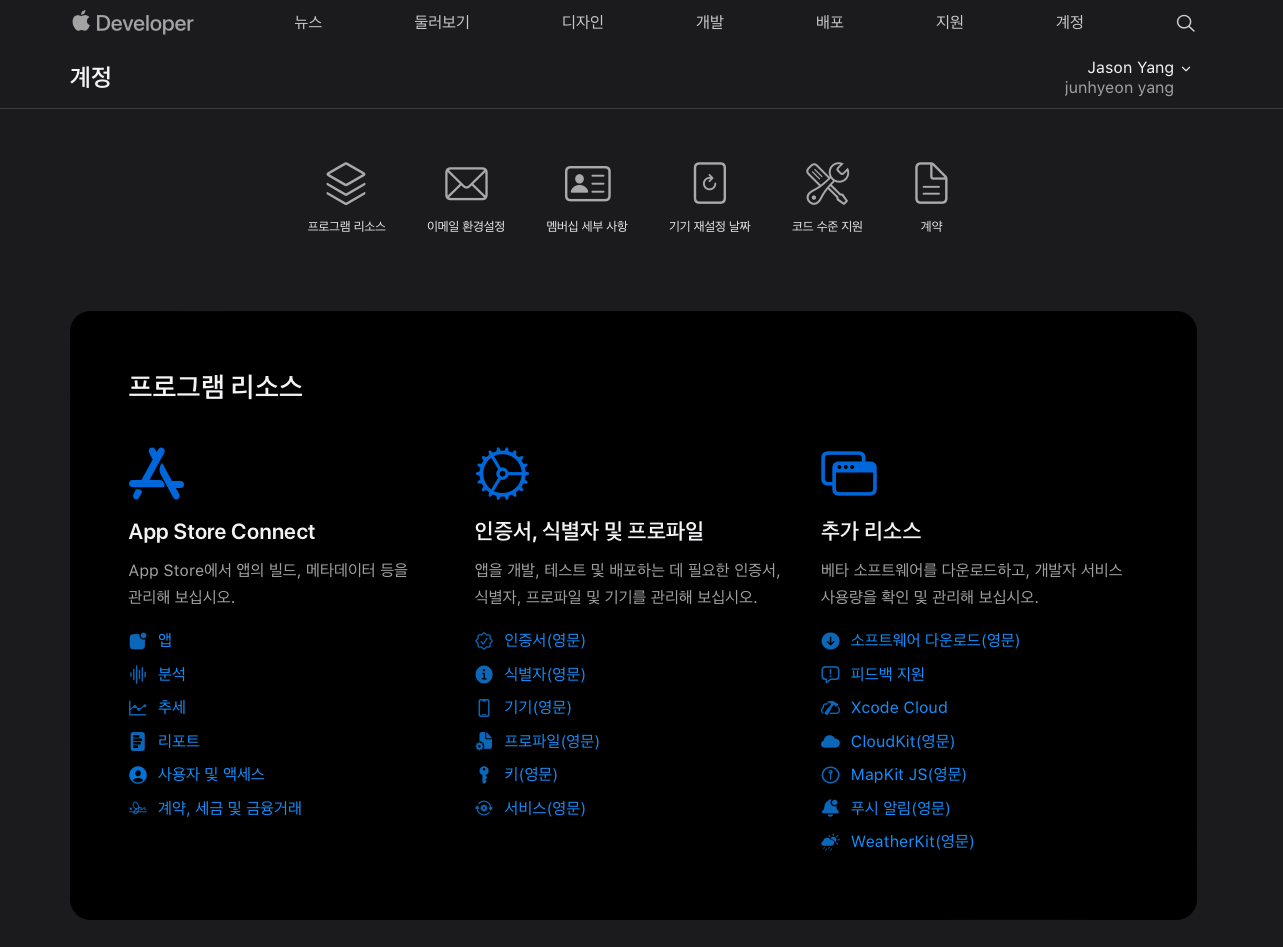Viewport: 1283px width, 947px height.
Task: Click the 멤버십 세부 사항 ID card icon
Action: coord(587,184)
